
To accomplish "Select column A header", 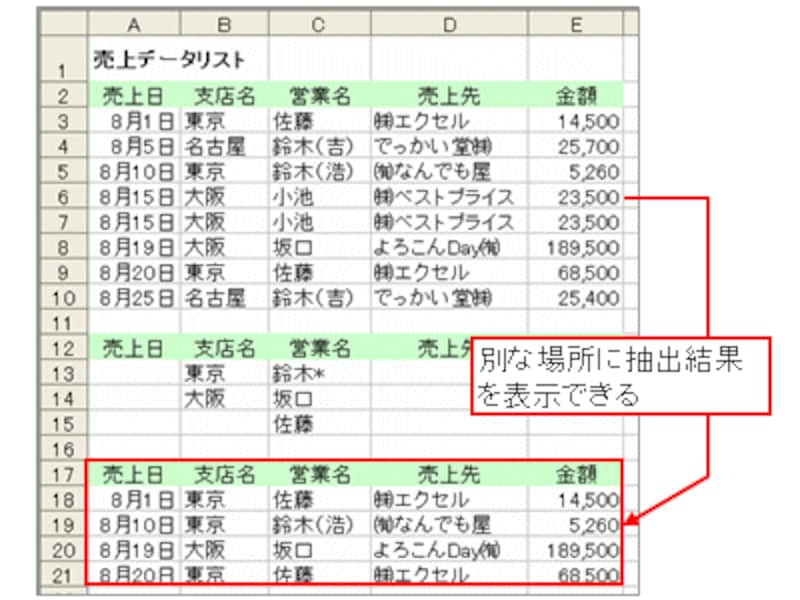I will tap(134, 23).
